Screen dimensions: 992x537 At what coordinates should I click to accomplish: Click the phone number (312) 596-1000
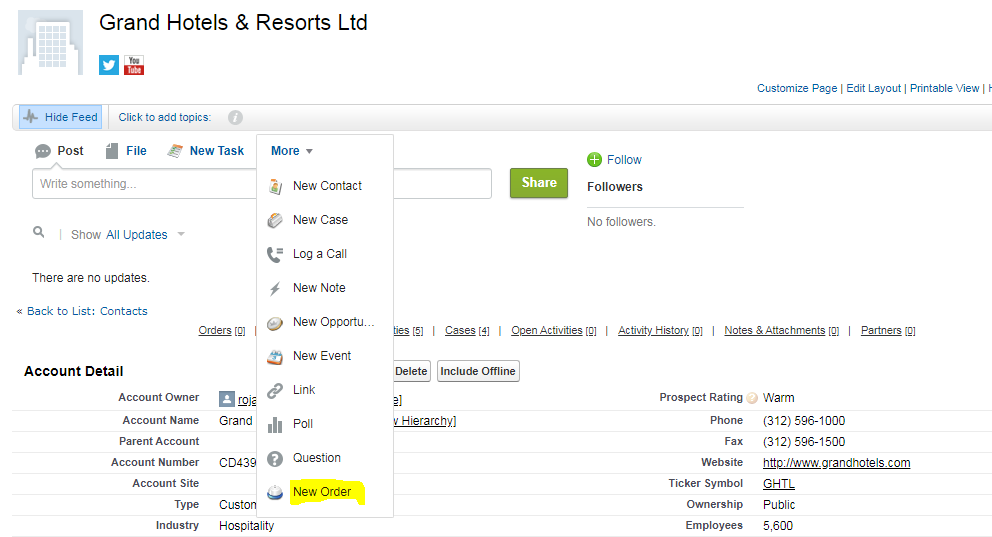[804, 421]
